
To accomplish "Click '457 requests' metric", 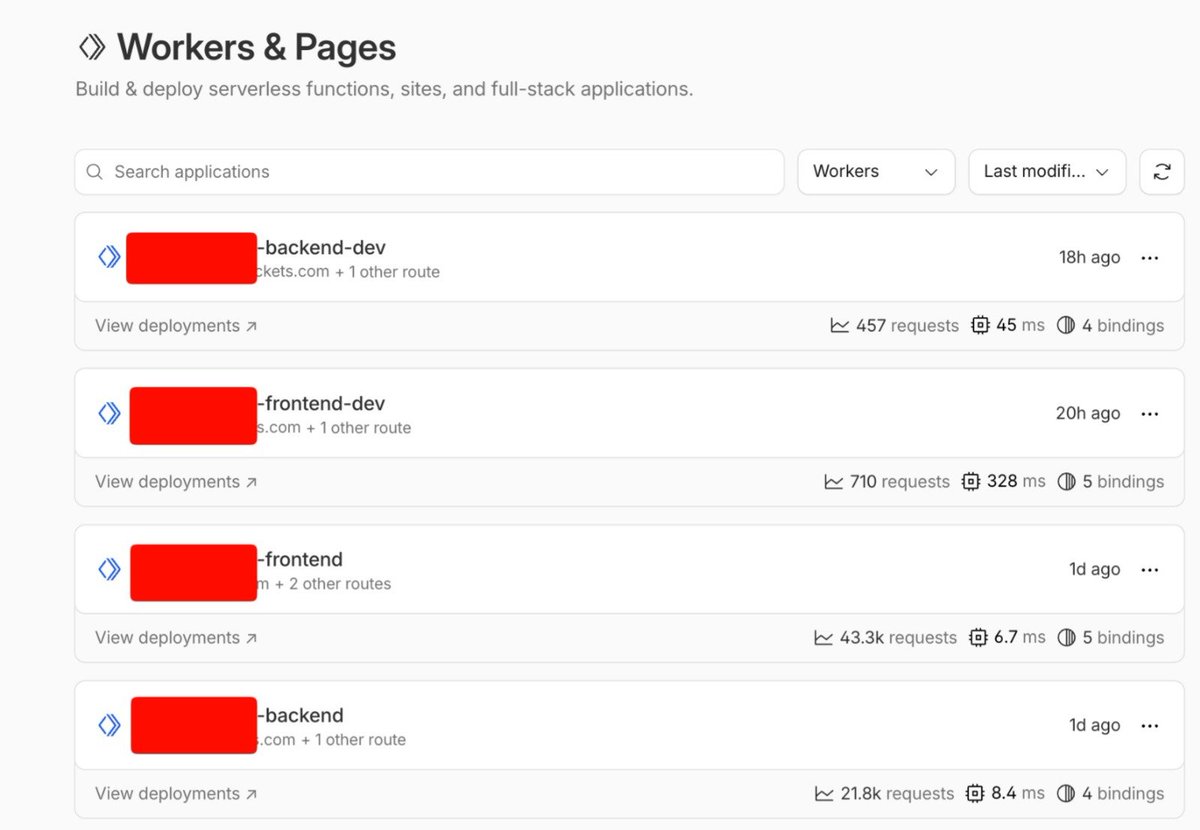I will point(907,326).
